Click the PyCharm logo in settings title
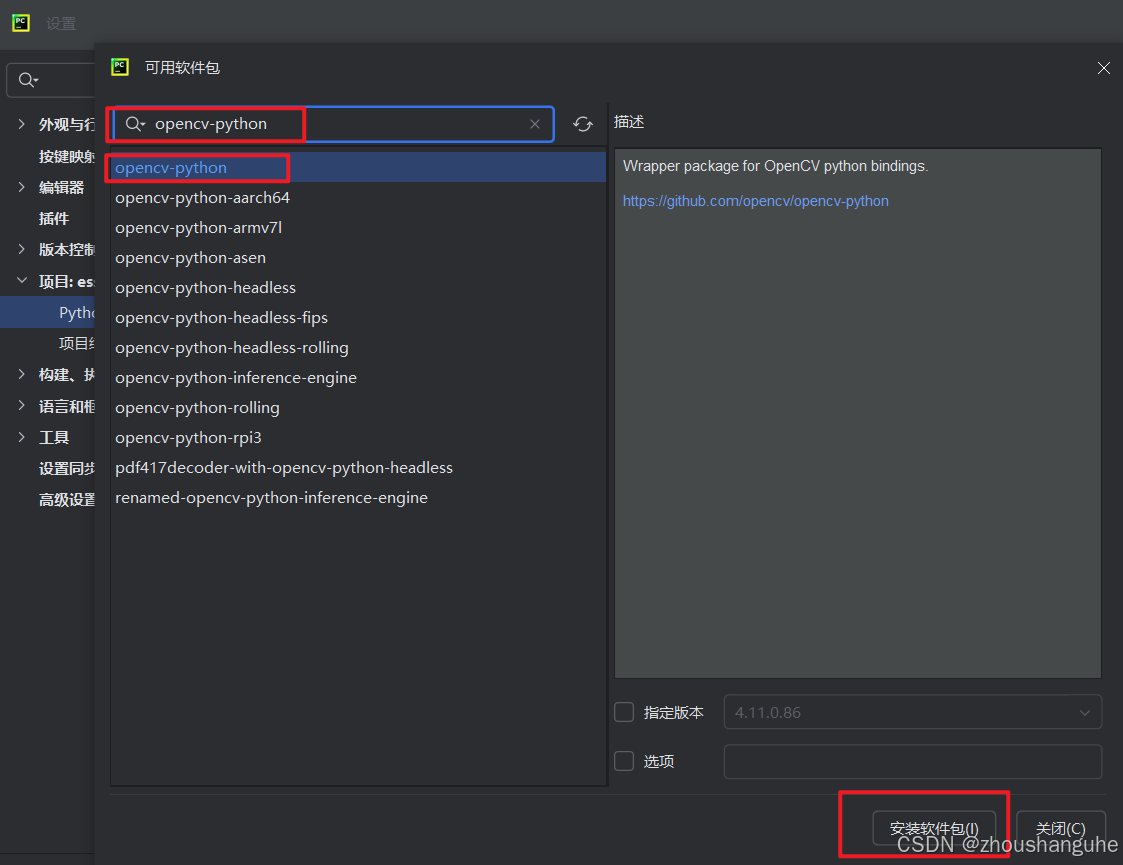Screen dimensions: 1123x865 21,23
